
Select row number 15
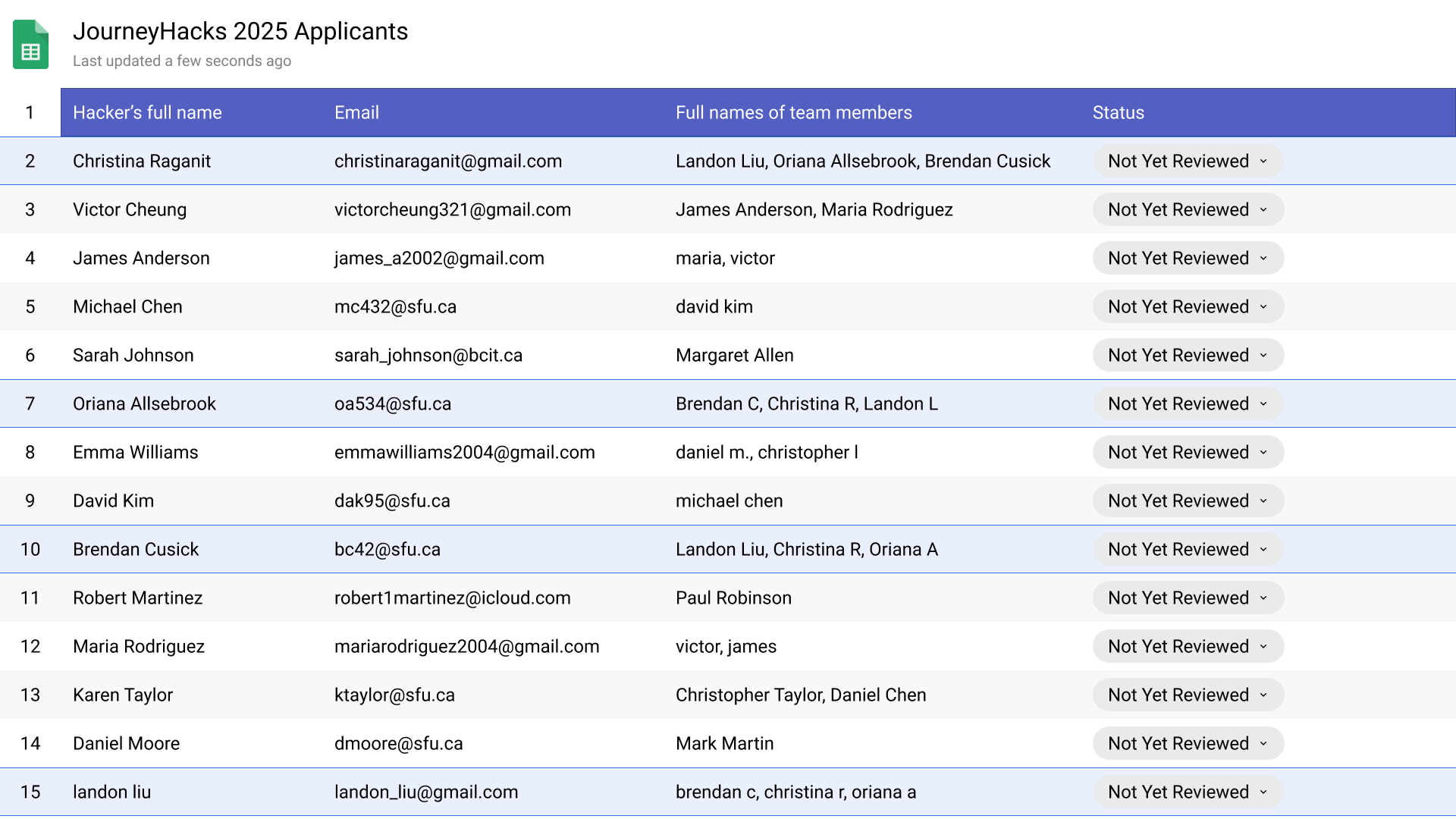pyautogui.click(x=30, y=792)
